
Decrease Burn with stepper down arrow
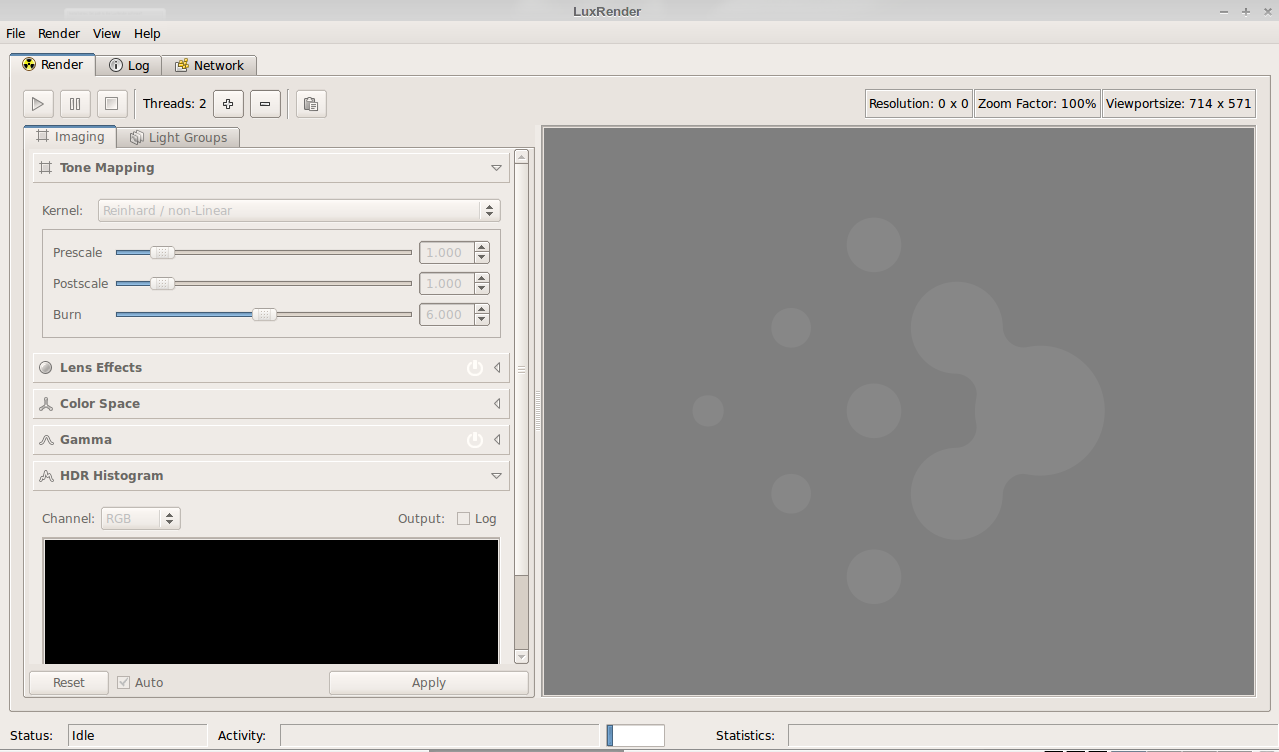[482, 320]
